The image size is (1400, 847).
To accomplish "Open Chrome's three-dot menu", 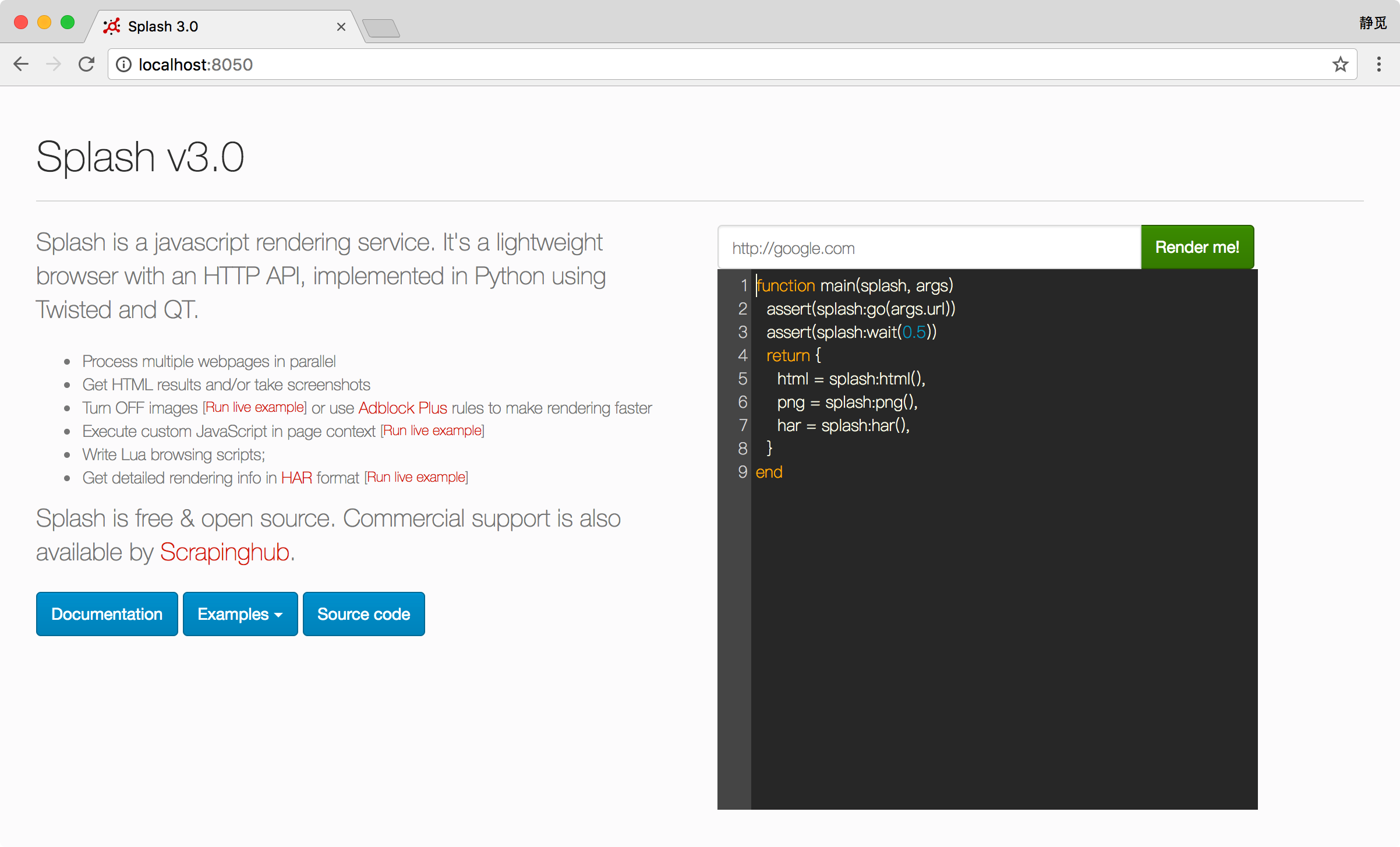I will click(x=1378, y=64).
